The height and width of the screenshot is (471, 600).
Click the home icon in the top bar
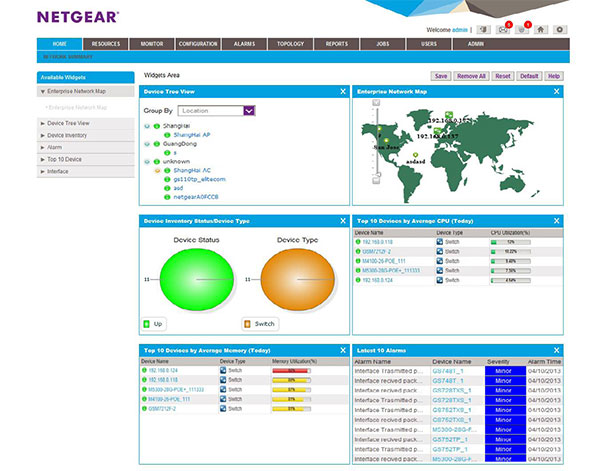[x=540, y=29]
